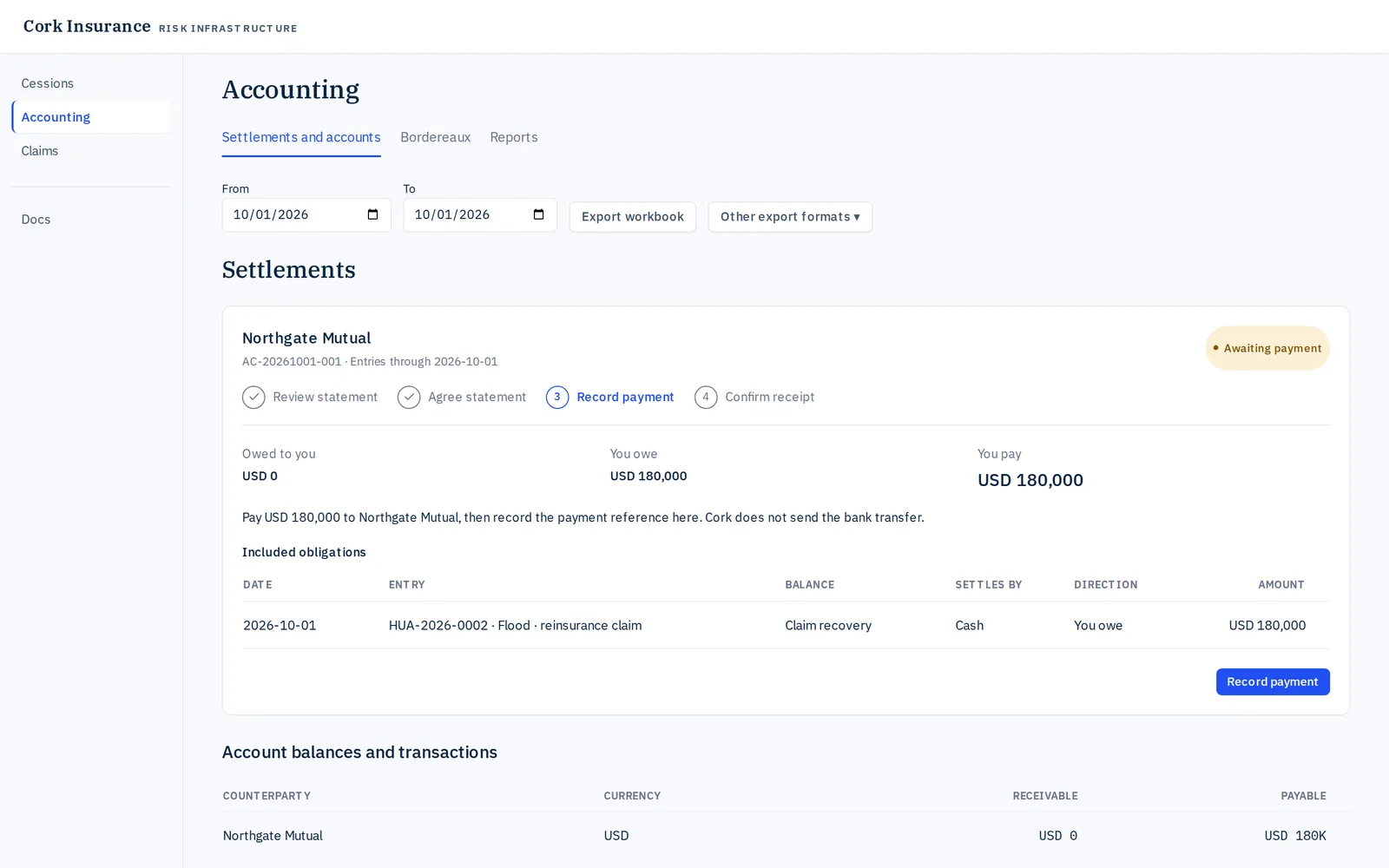Image resolution: width=1389 pixels, height=868 pixels.
Task: Select the step 4 Confirm receipt circle
Action: 706,397
